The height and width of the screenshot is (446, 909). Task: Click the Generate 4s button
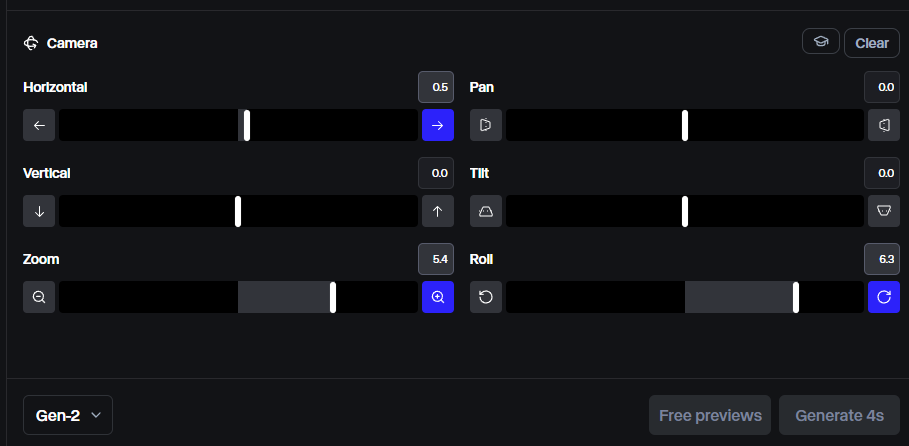coord(839,415)
